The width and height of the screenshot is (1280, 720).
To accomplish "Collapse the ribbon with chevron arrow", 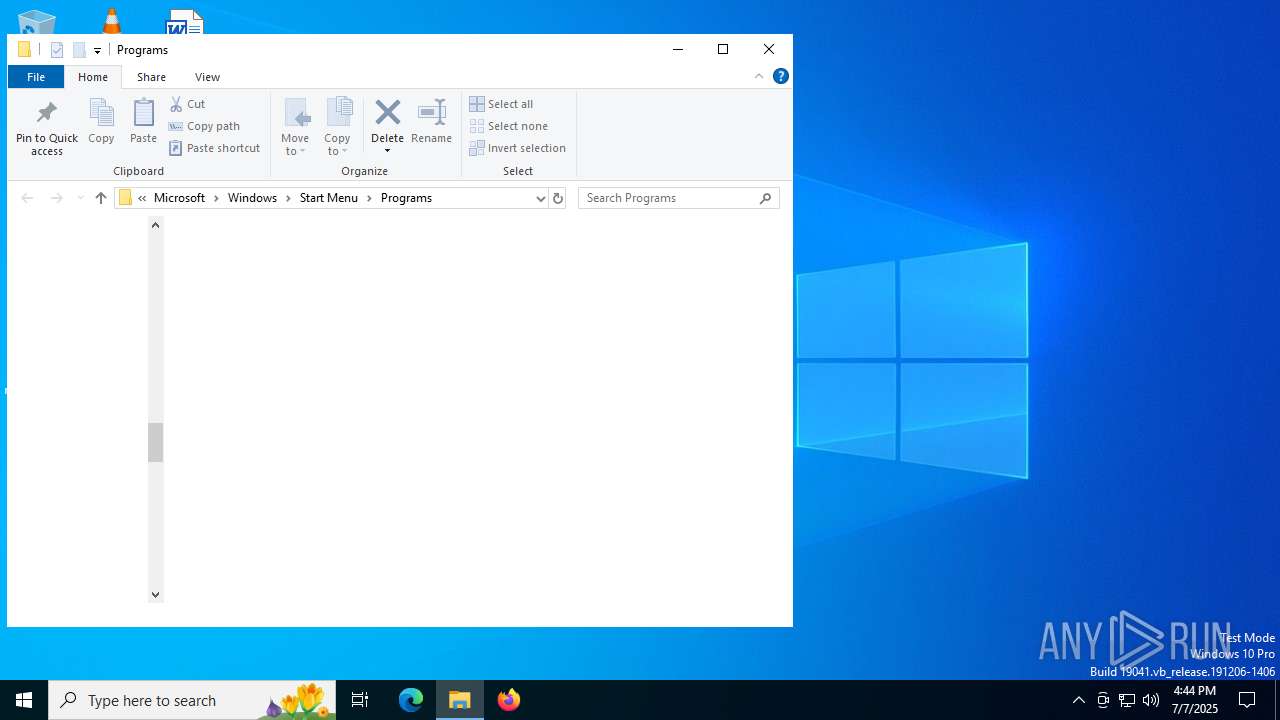I will click(759, 76).
